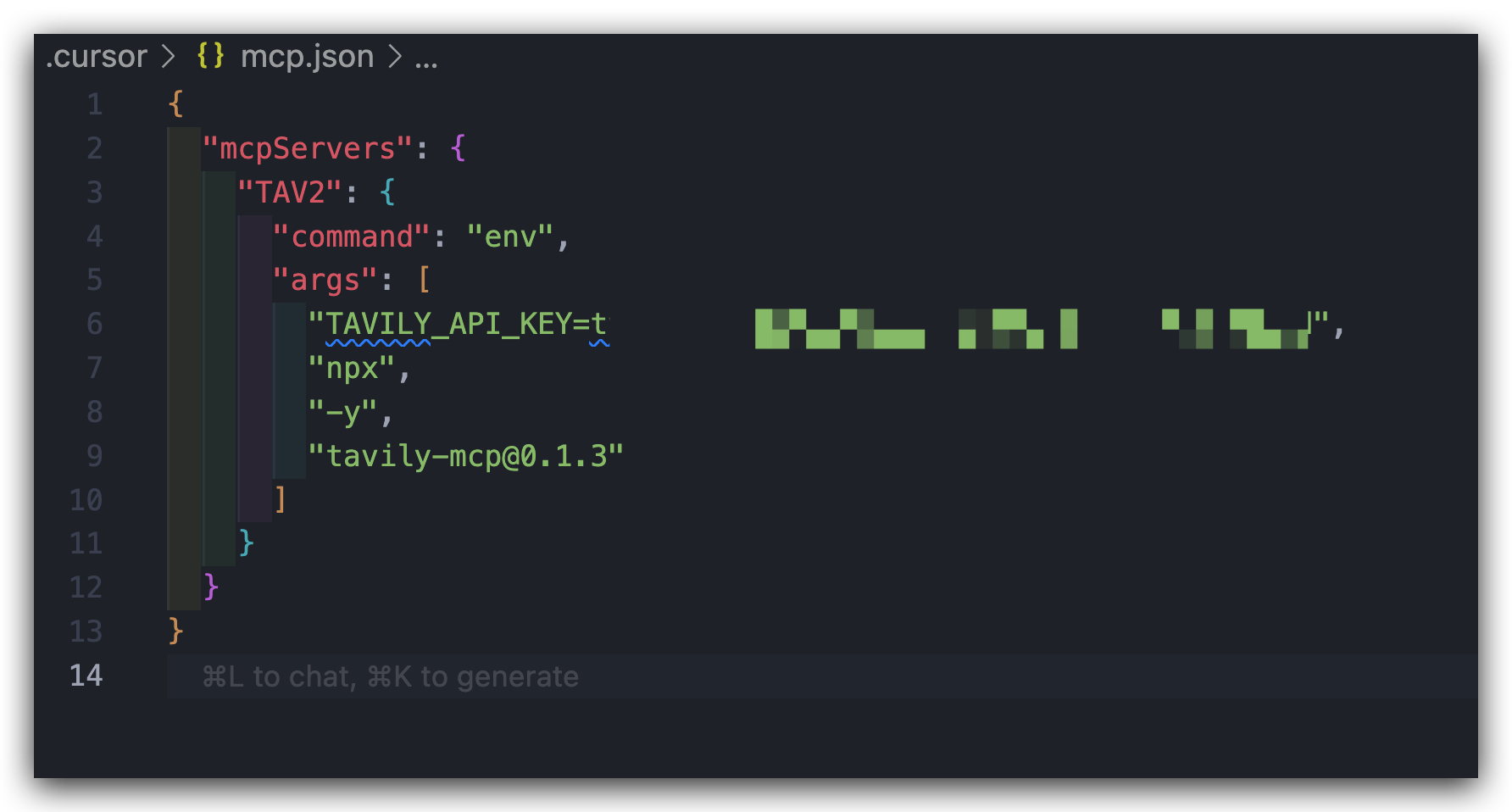The width and height of the screenshot is (1512, 812).
Task: Select the mcp.json breadcrumb item
Action: click(307, 56)
